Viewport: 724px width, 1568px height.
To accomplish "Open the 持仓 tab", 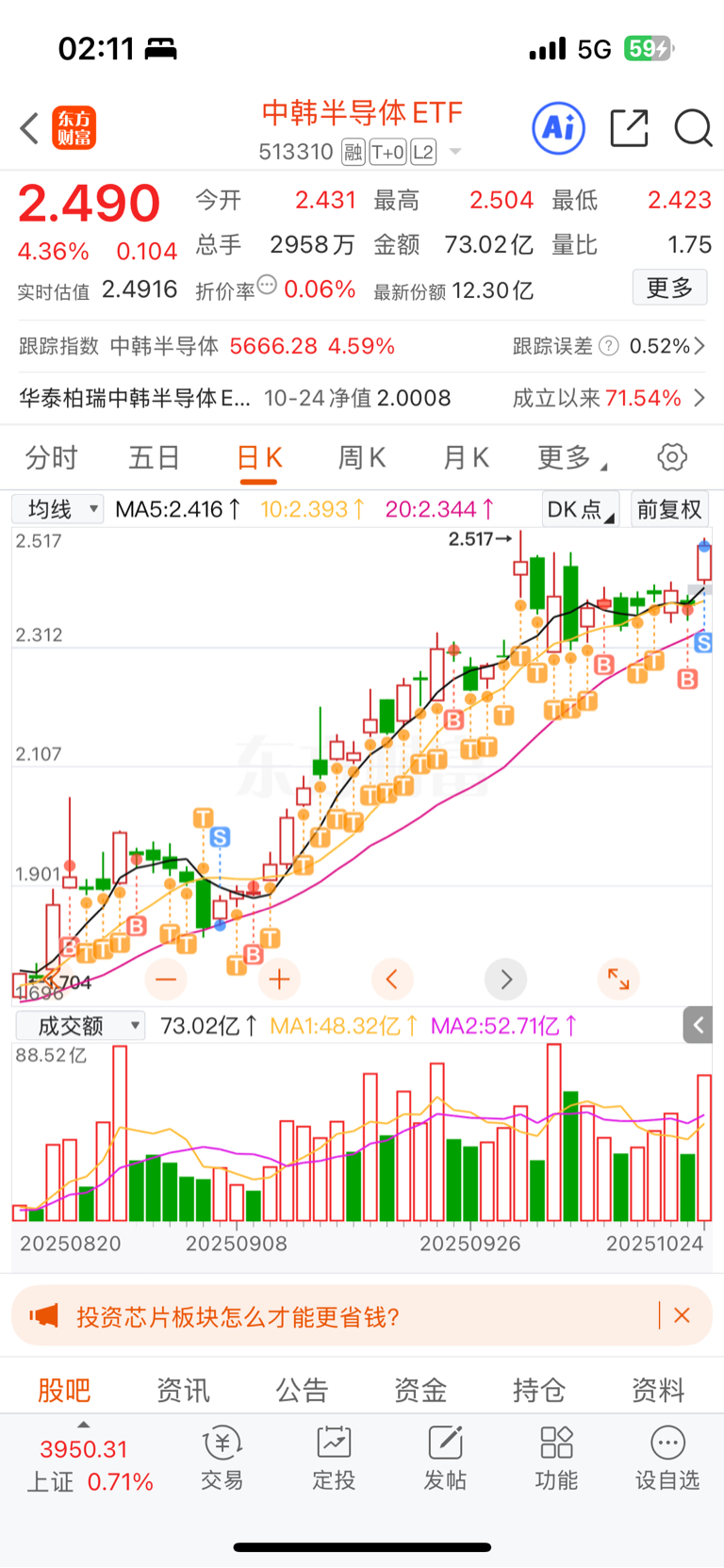I will (x=539, y=1390).
